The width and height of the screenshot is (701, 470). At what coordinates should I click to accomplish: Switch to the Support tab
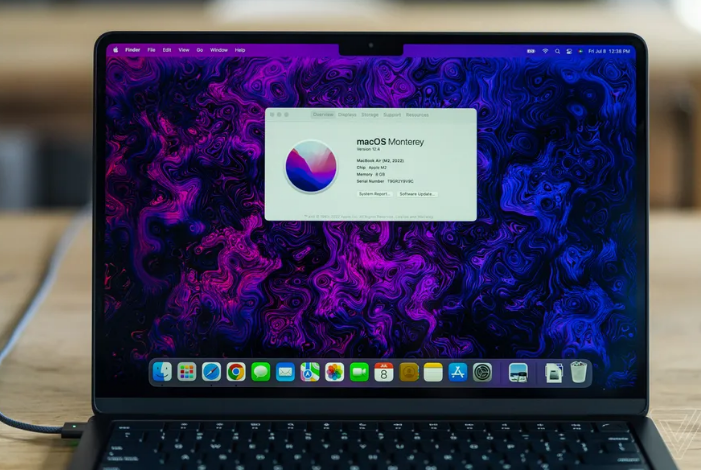click(392, 115)
